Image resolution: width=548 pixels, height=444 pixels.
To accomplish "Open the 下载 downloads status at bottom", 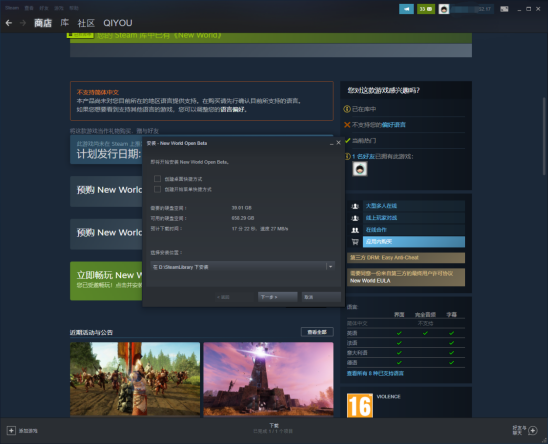I will [x=274, y=428].
